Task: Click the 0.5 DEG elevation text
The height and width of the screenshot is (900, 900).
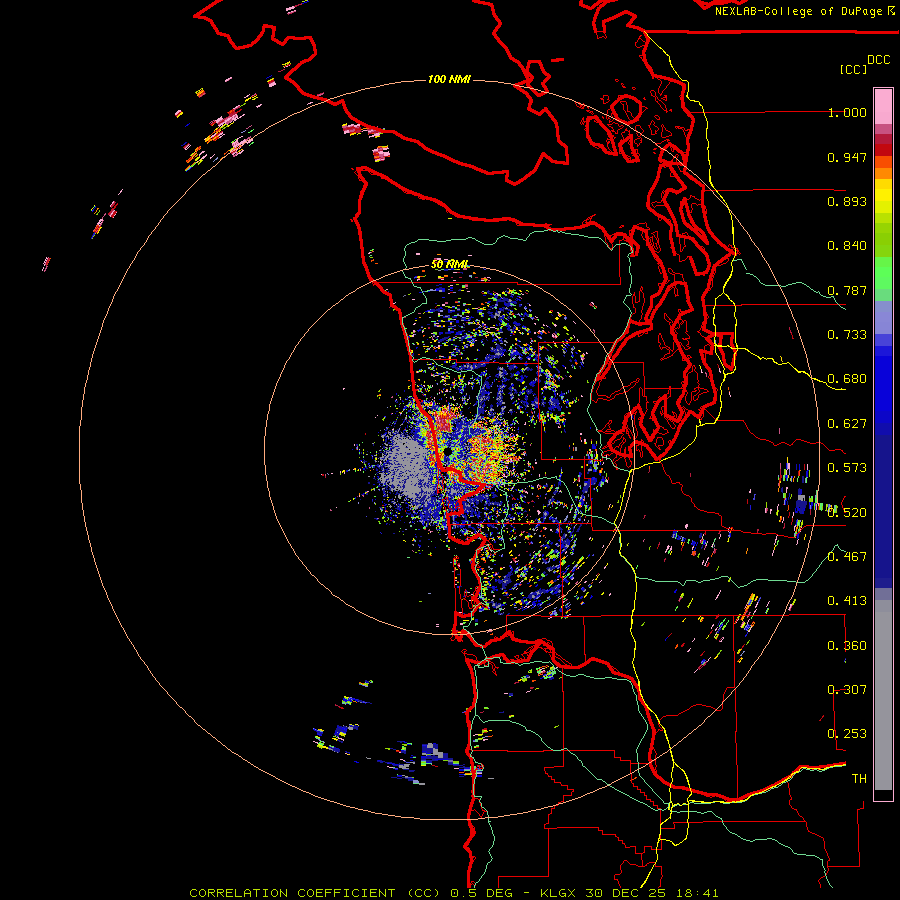Action: pos(482,893)
